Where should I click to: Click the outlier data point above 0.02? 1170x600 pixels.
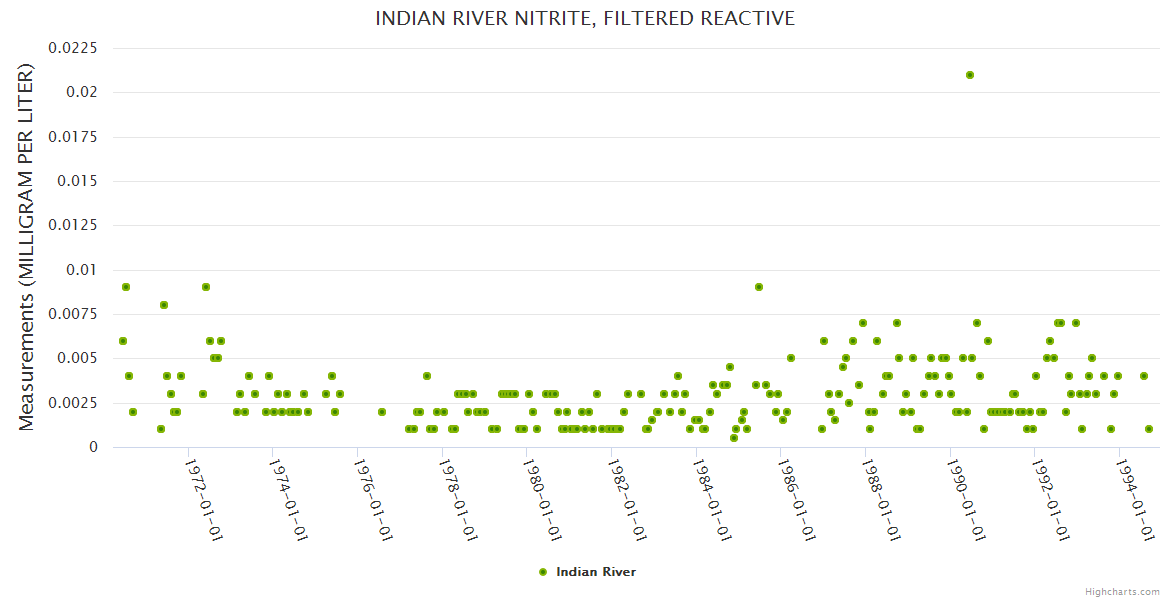[x=969, y=75]
